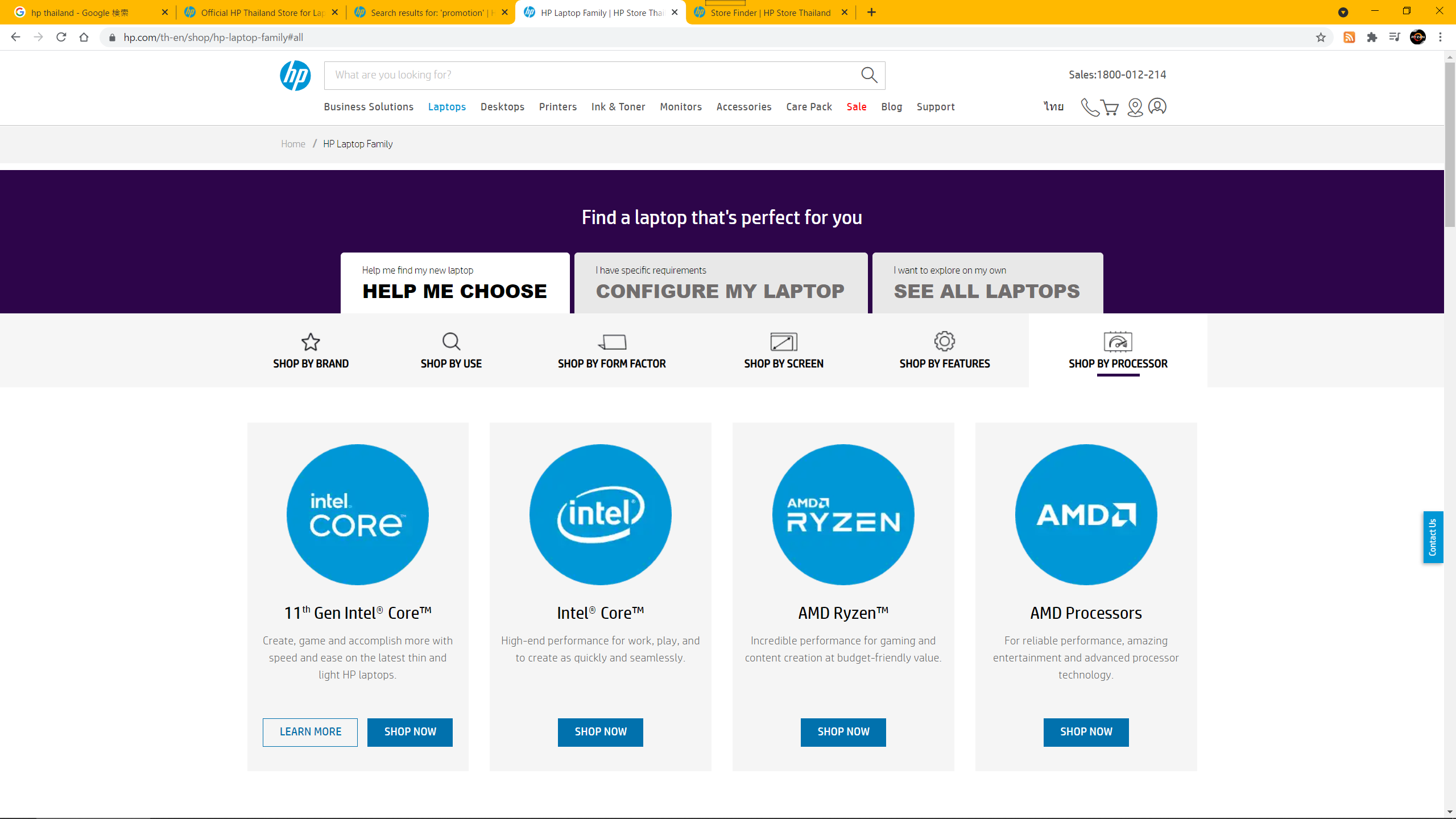Click the HP logo in the site header
The width and height of the screenshot is (1456, 819).
[x=295, y=76]
